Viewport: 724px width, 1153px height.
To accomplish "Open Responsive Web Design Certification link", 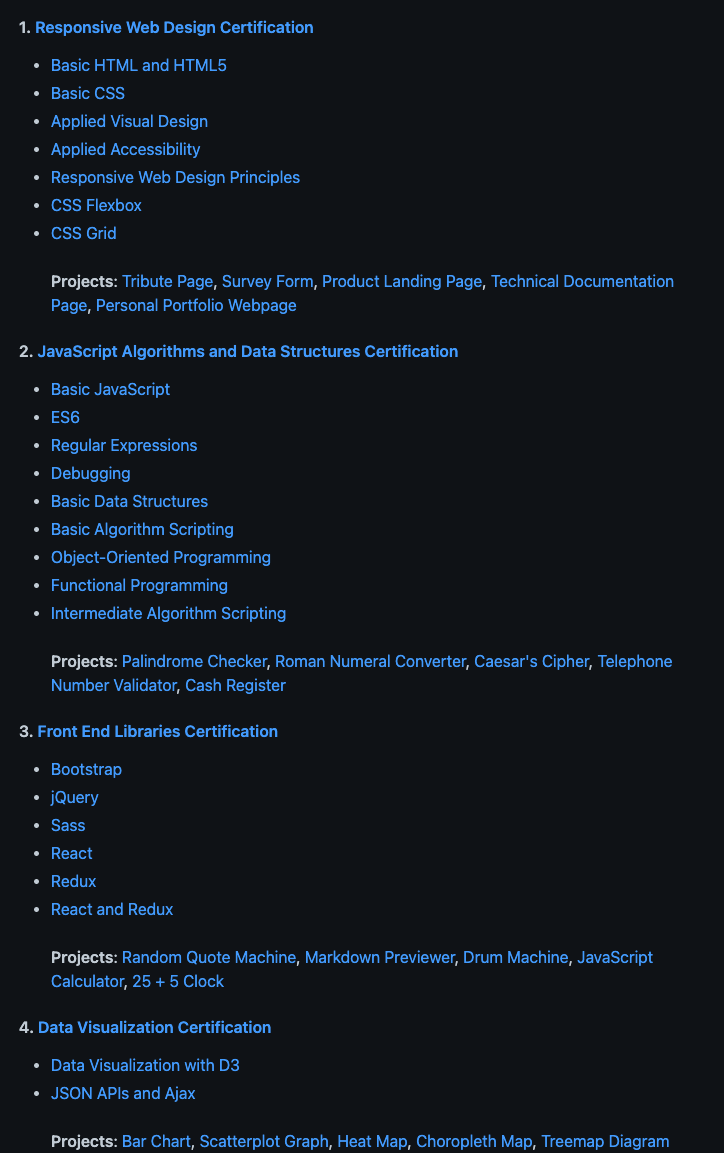I will click(x=174, y=27).
